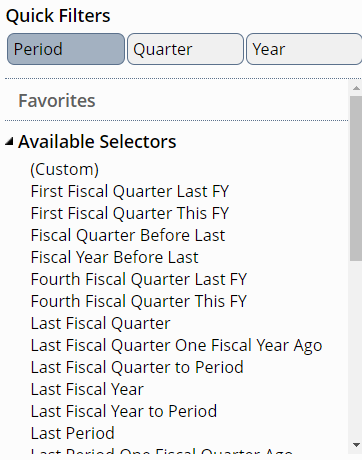
Task: Choose the Last Fiscal Quarter selector
Action: pos(101,323)
